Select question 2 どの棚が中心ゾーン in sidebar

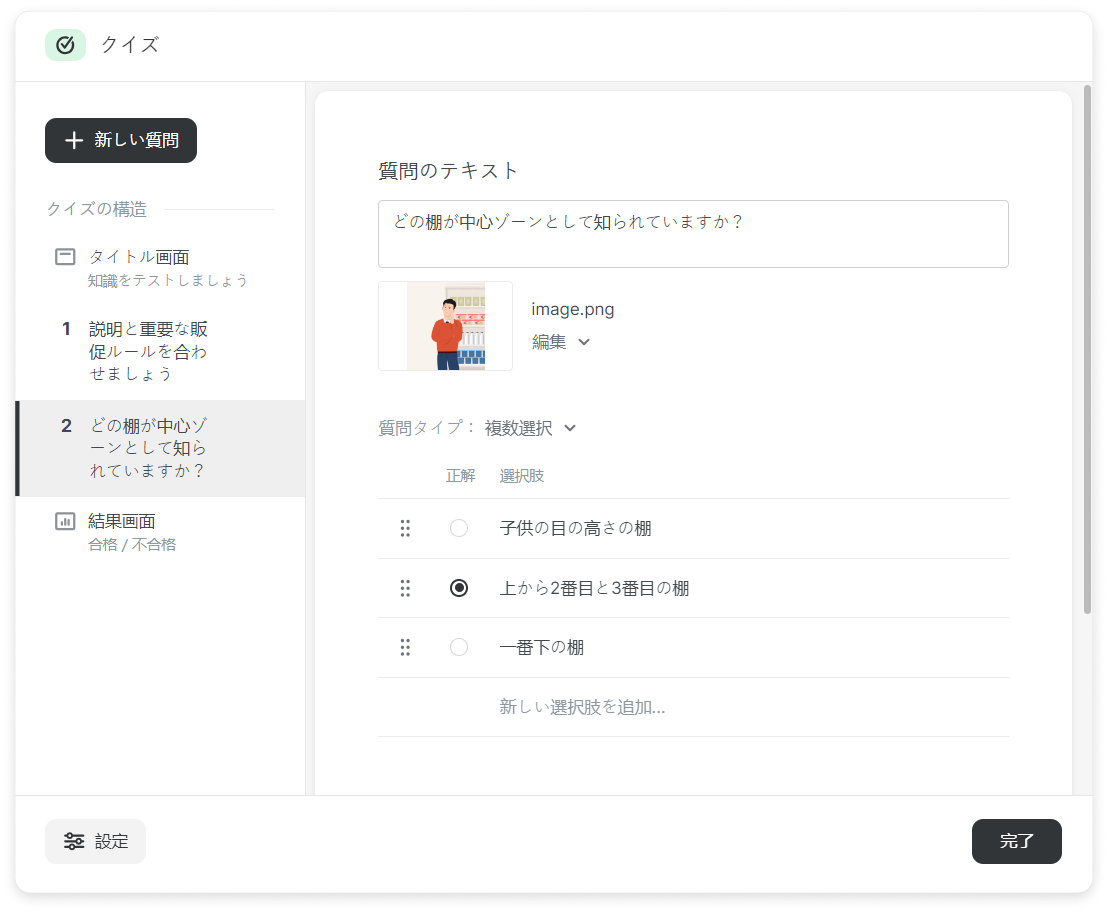point(147,448)
